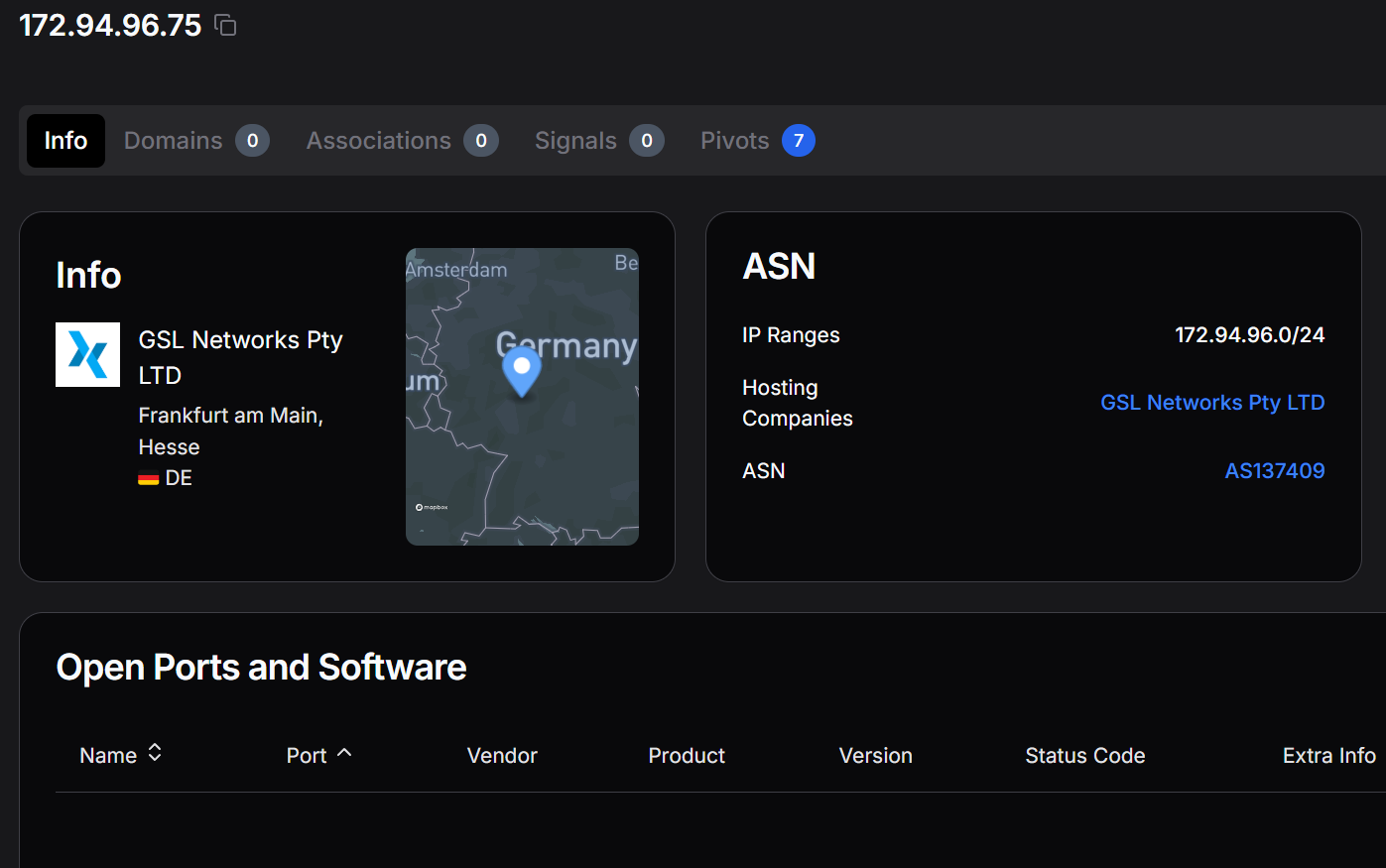
Task: Switch to the Domains tab
Action: (174, 141)
